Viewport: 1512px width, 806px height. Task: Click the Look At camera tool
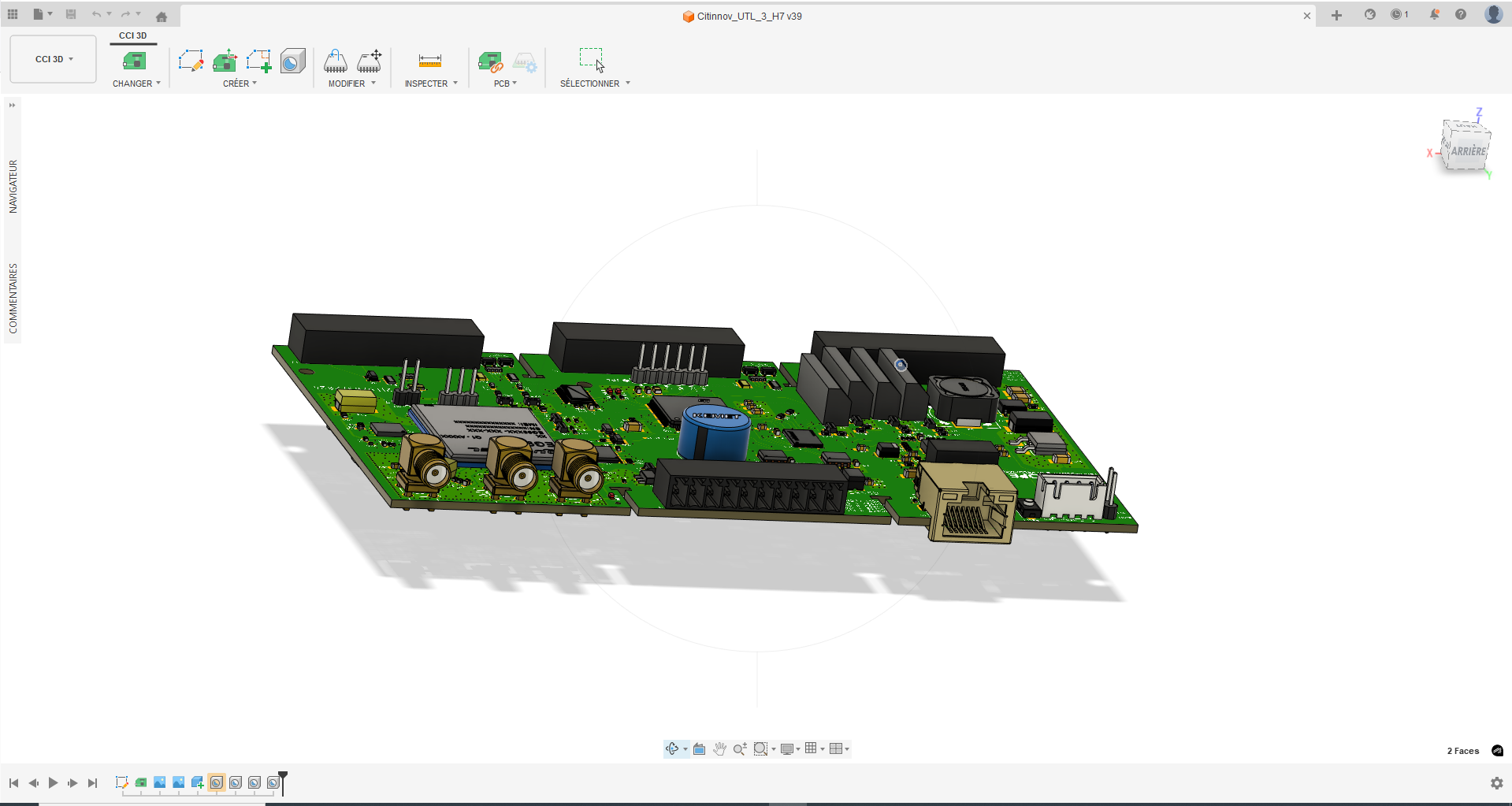(699, 748)
